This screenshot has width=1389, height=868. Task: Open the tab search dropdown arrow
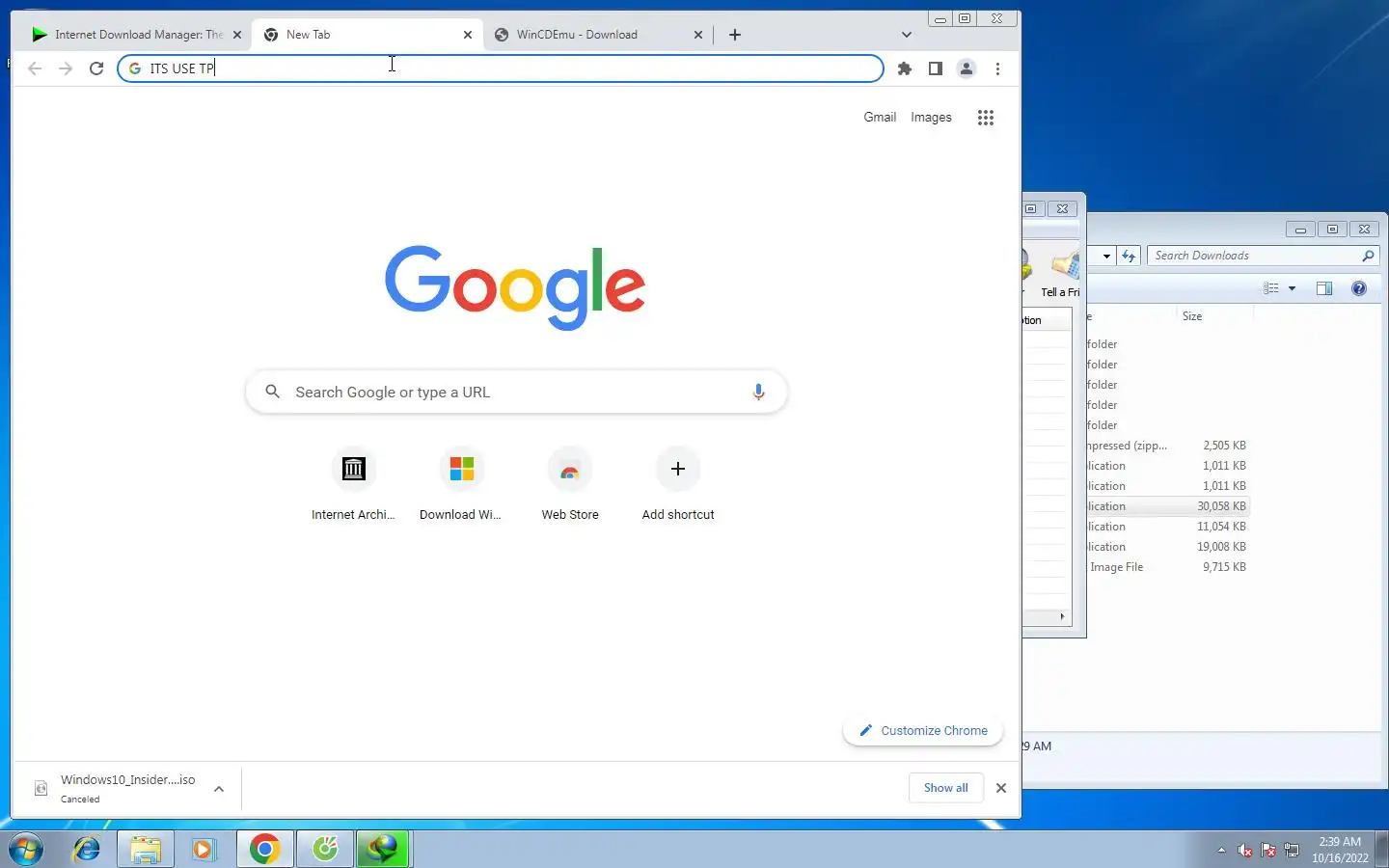click(906, 35)
